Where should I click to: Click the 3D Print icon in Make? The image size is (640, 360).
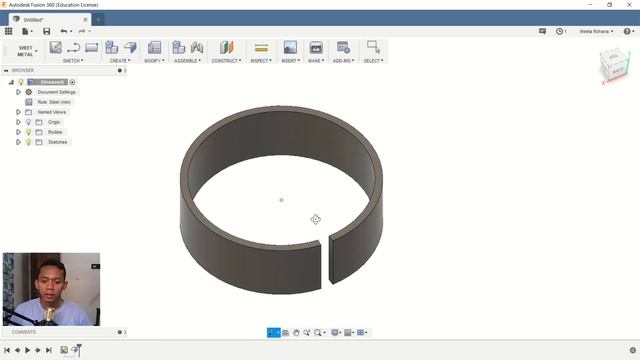click(316, 47)
